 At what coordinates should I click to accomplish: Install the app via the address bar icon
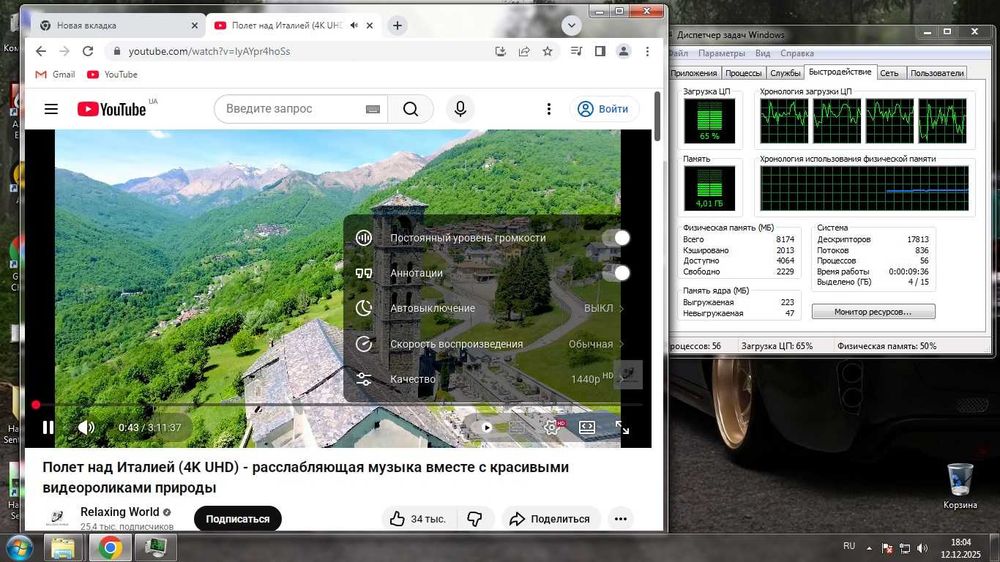coord(501,51)
